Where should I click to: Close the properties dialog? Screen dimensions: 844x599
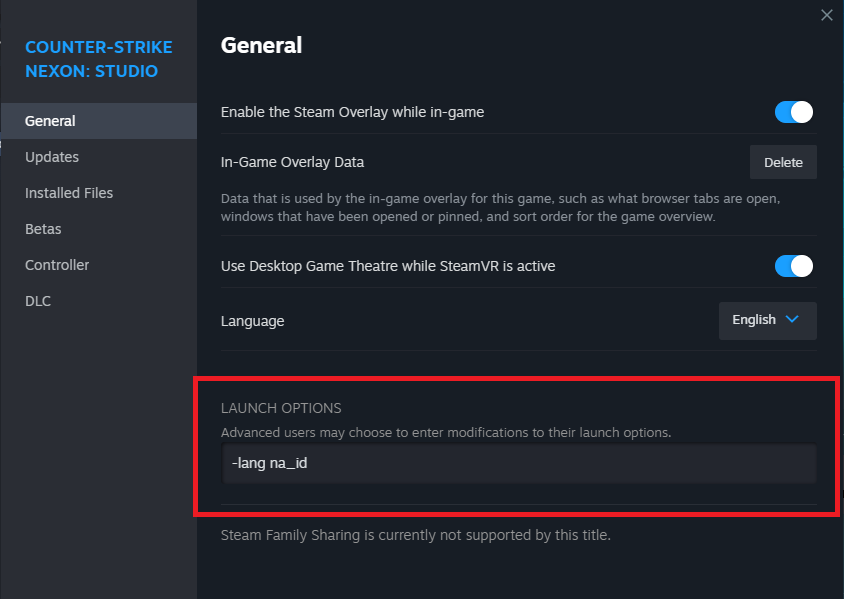click(x=826, y=15)
